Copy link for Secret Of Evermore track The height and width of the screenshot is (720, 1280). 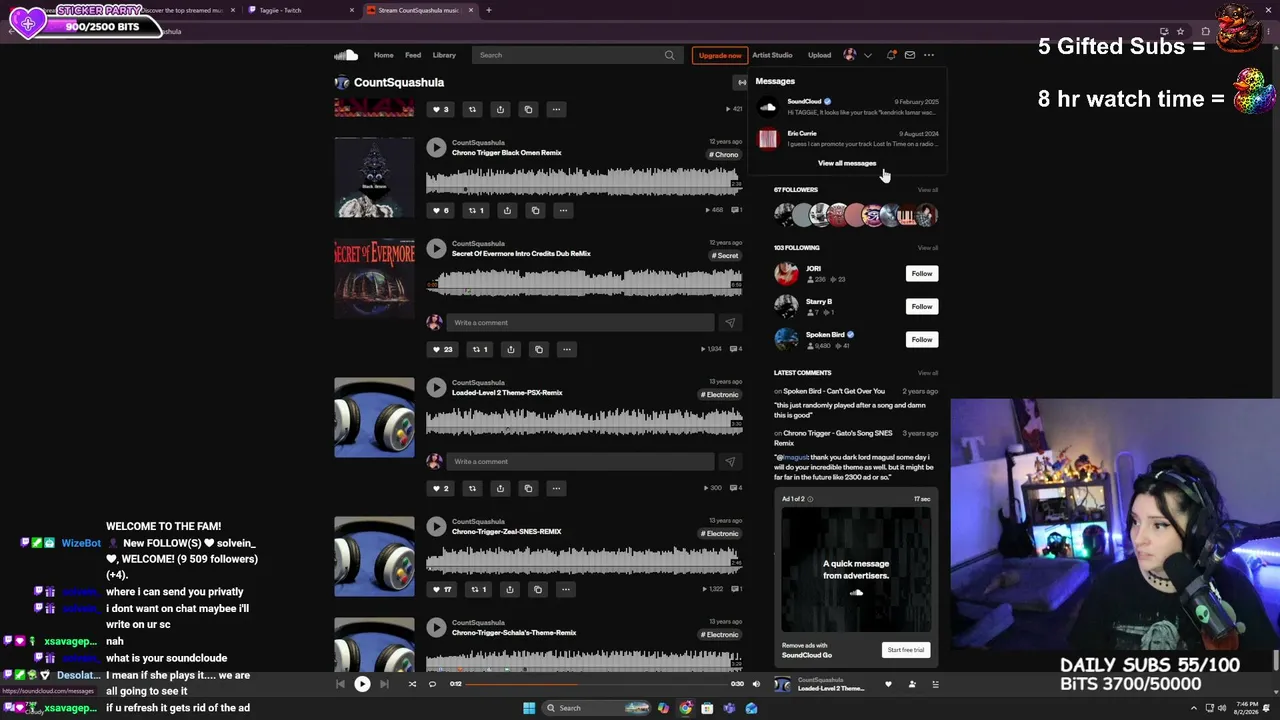[x=539, y=349]
